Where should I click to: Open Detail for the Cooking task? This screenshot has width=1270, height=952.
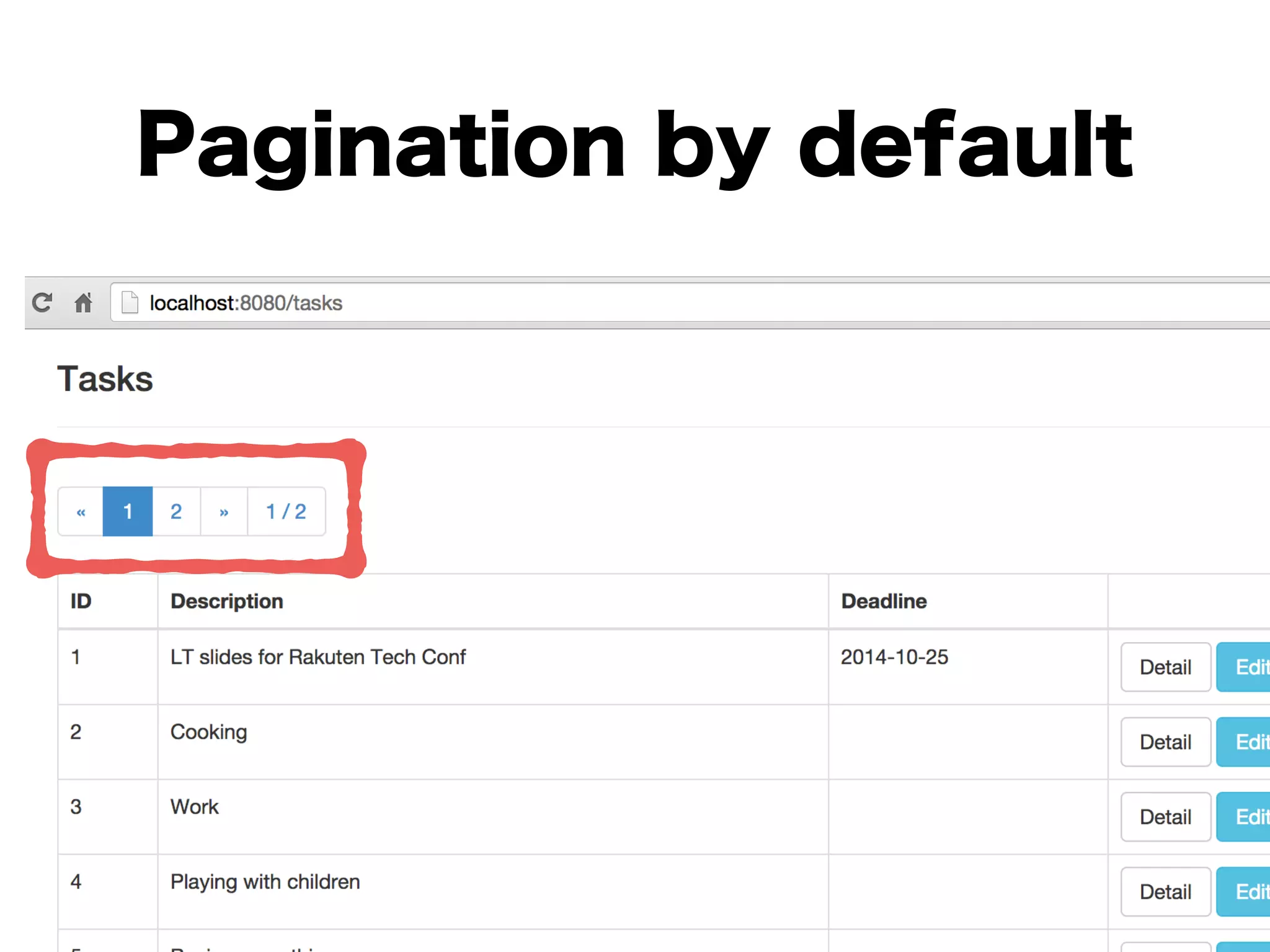point(1165,742)
